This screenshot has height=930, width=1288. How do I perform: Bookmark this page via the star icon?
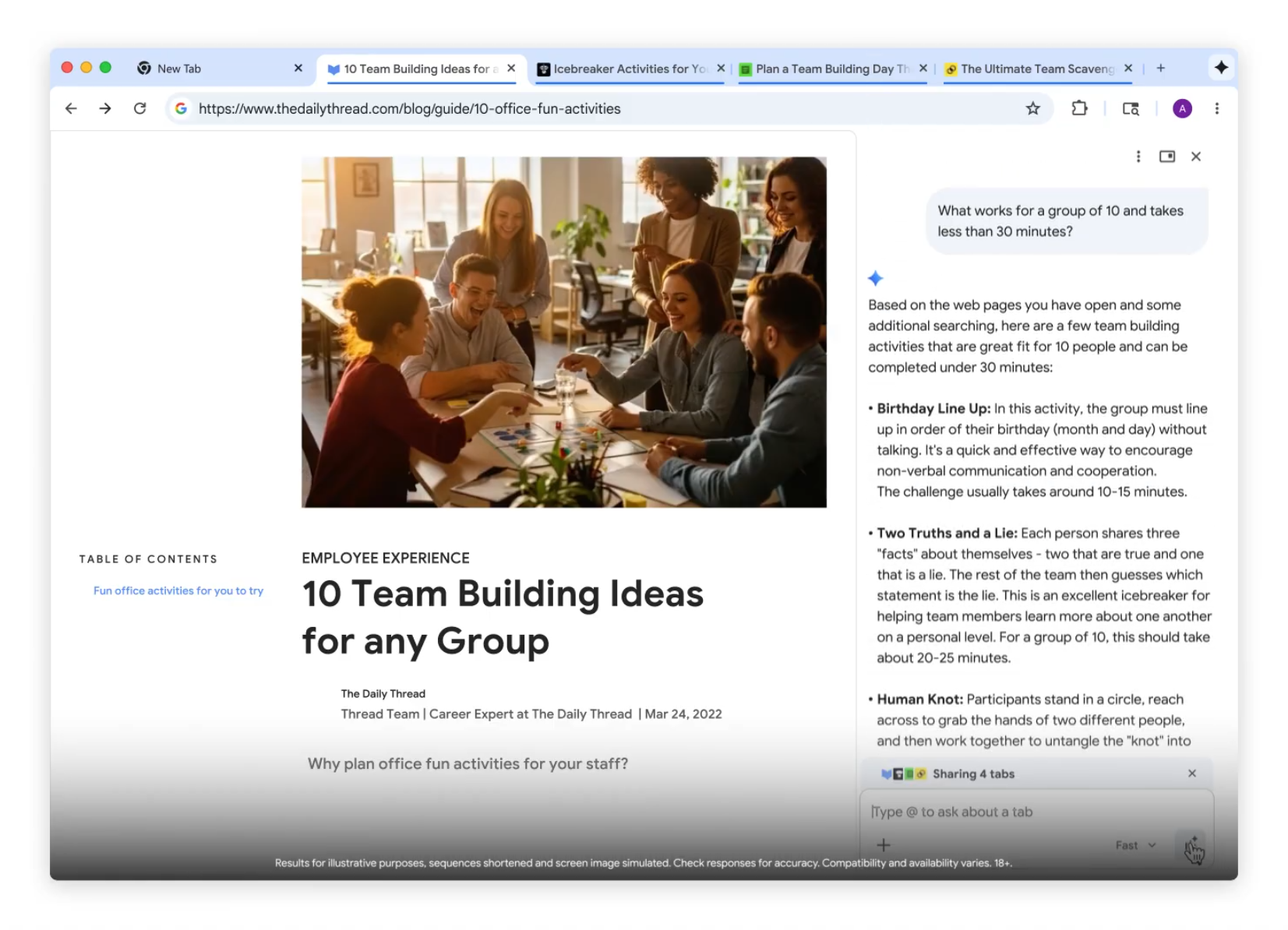click(x=1032, y=108)
